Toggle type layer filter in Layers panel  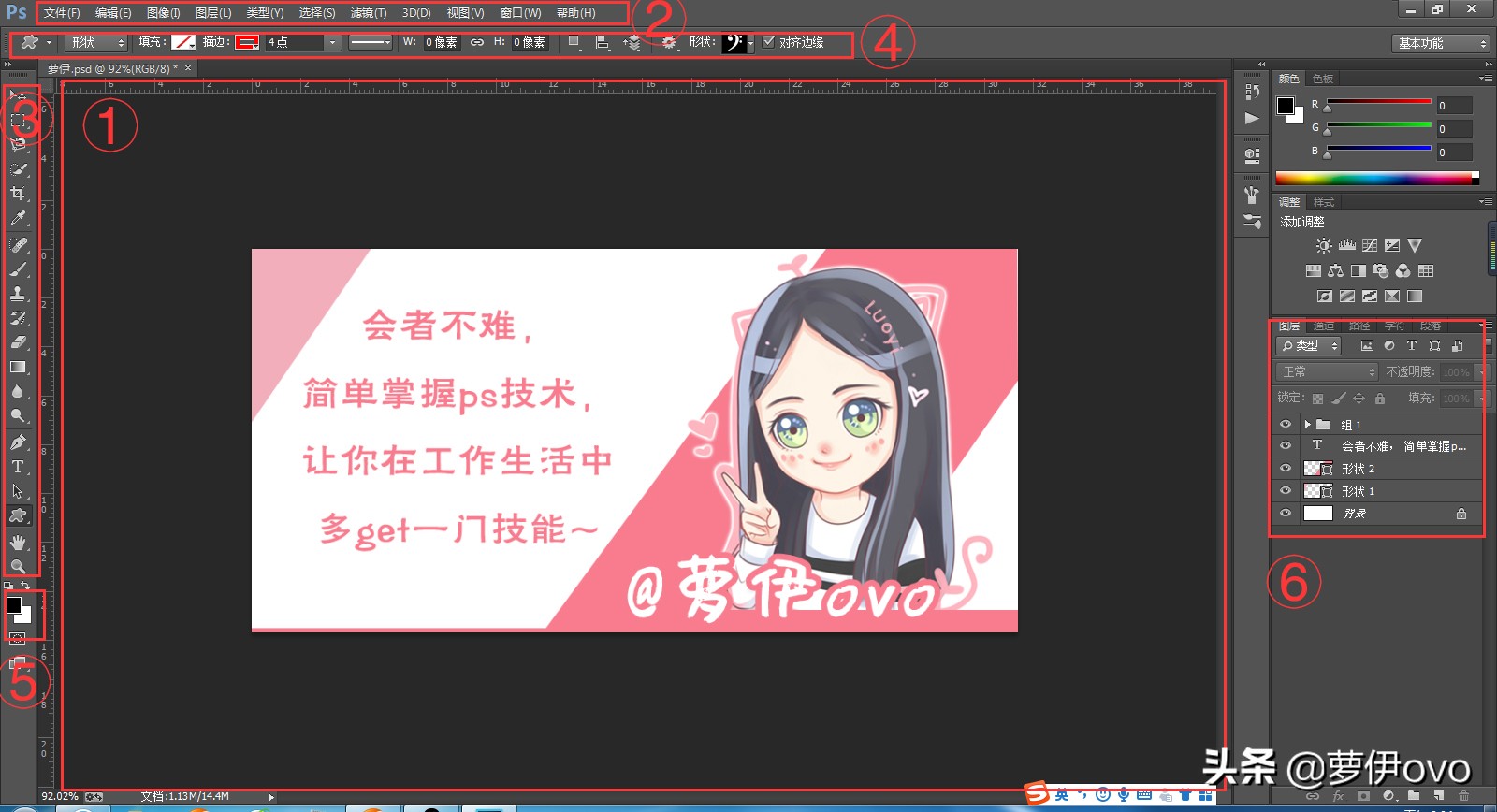tap(1412, 346)
